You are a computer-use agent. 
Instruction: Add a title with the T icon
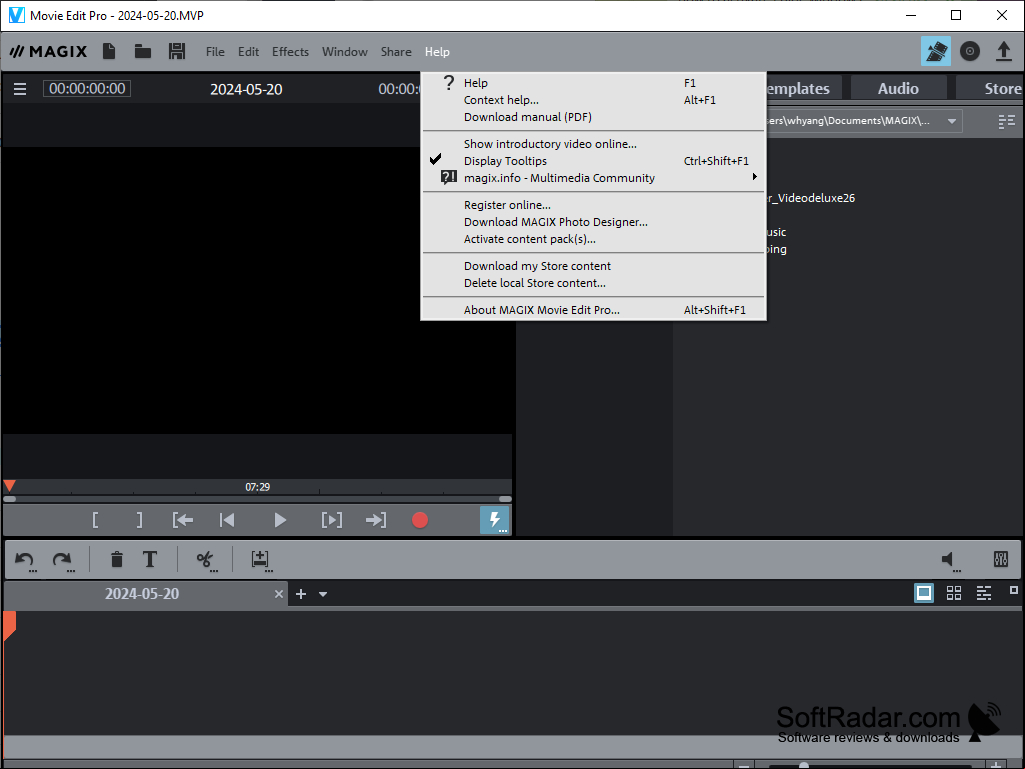[x=150, y=560]
